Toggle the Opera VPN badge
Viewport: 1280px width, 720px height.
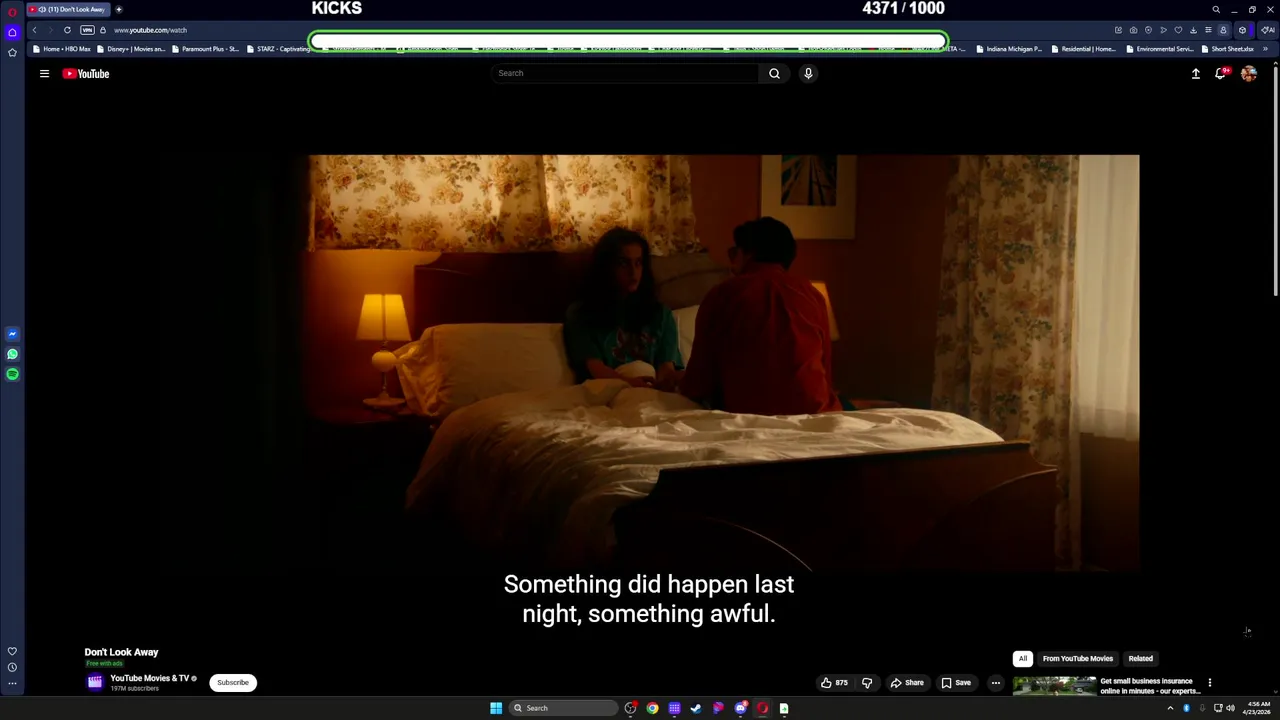click(x=87, y=30)
